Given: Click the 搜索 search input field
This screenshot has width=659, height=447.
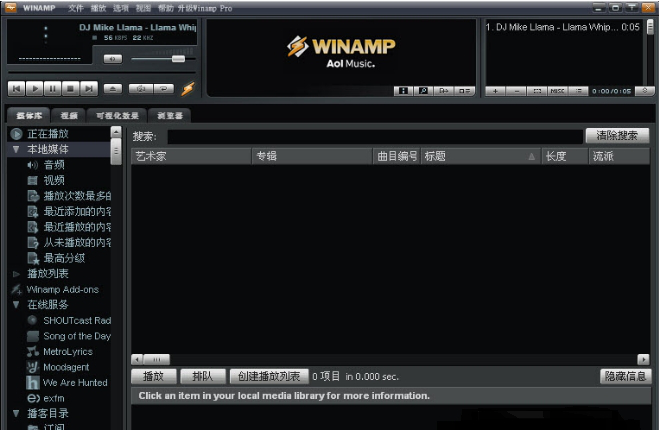Looking at the screenshot, I should coord(375,136).
